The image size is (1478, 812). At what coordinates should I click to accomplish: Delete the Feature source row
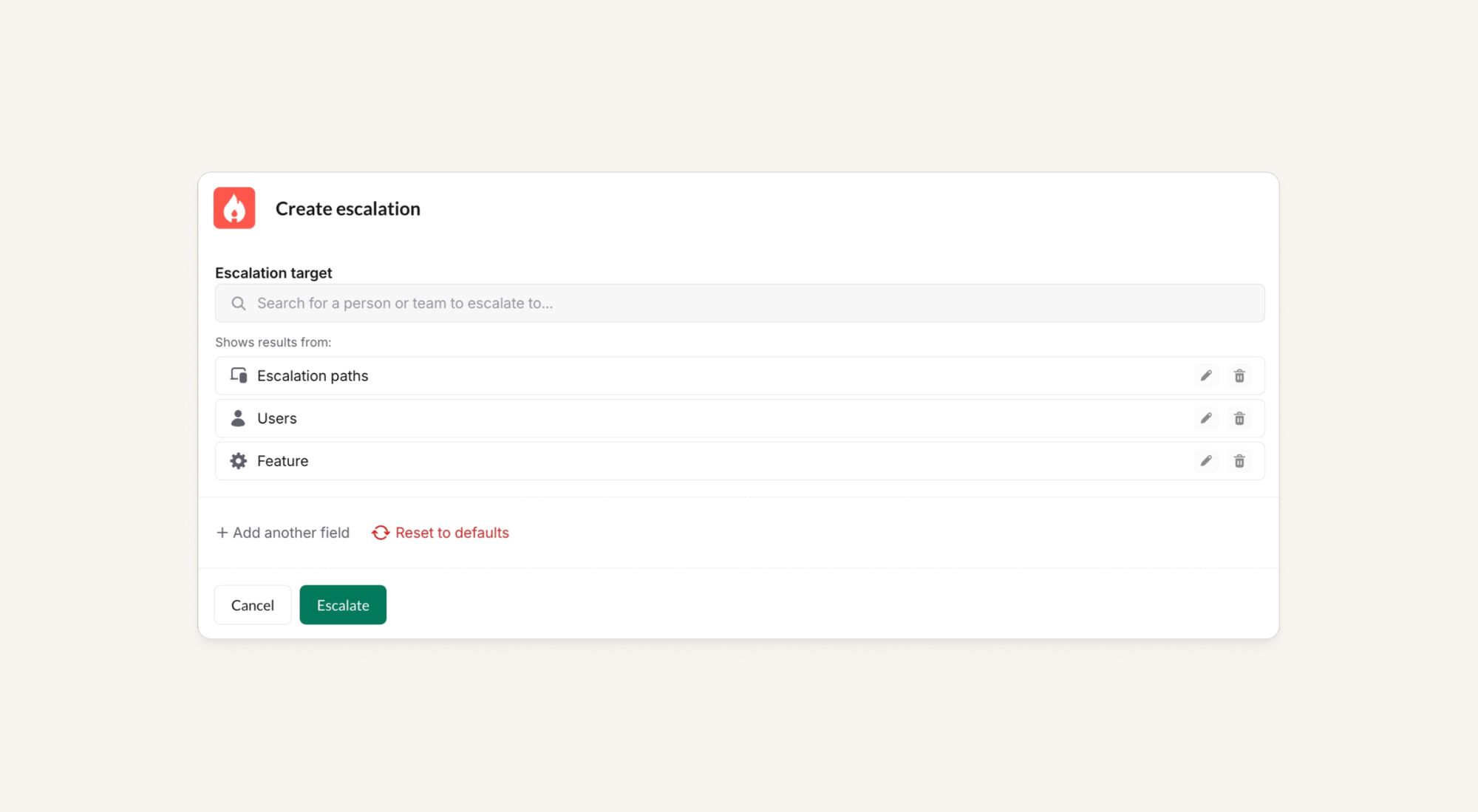1239,461
